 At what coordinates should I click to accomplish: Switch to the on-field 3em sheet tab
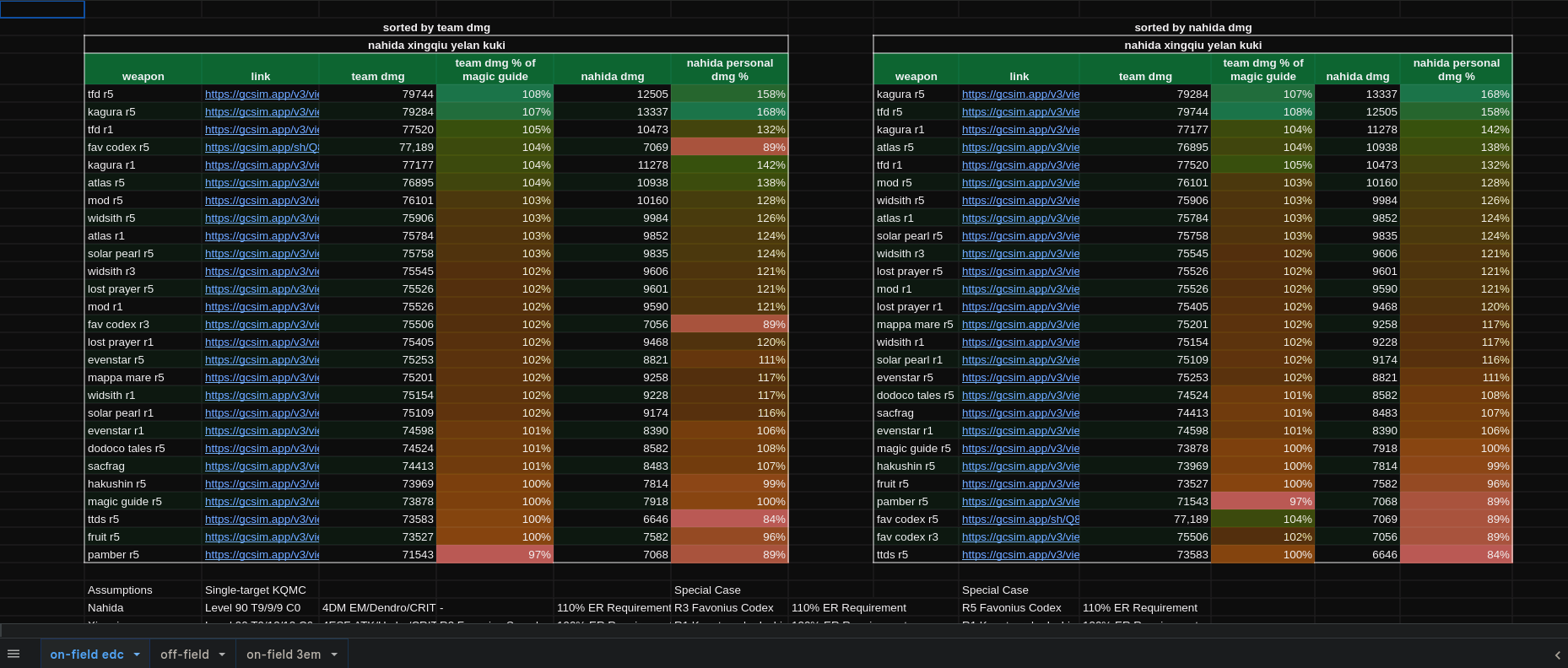[283, 655]
